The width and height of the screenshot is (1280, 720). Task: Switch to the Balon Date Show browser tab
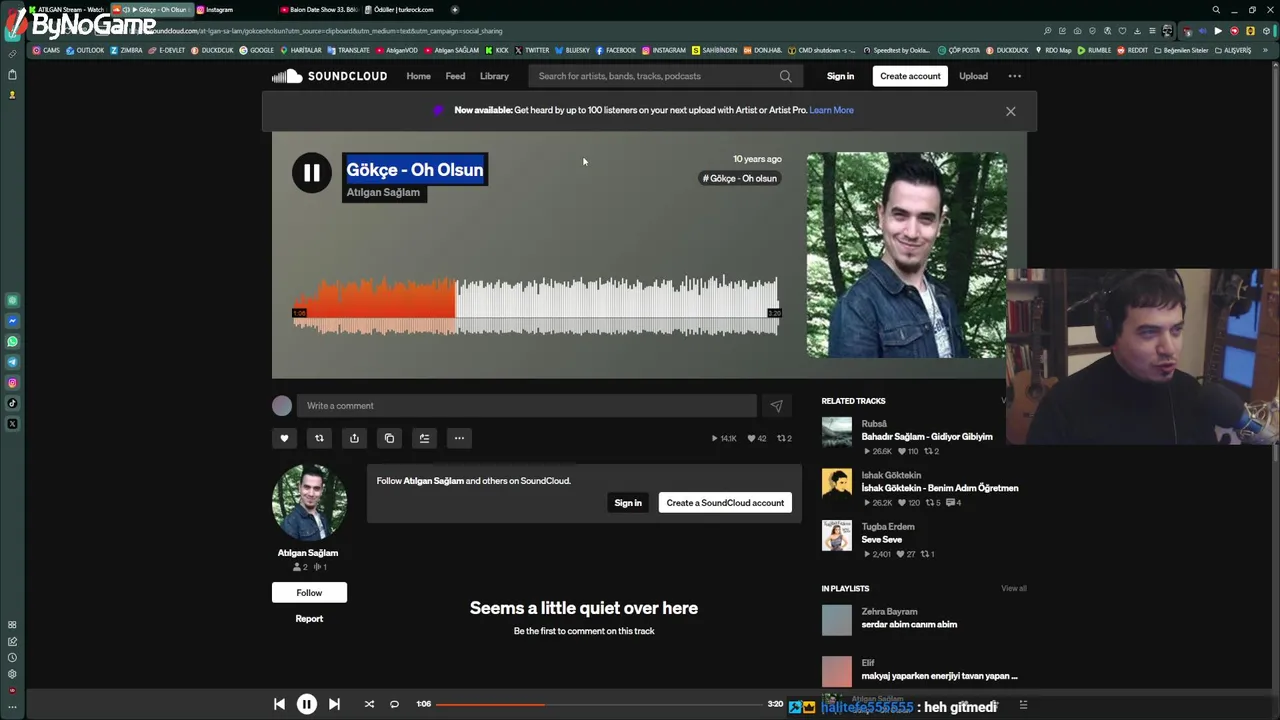point(318,10)
